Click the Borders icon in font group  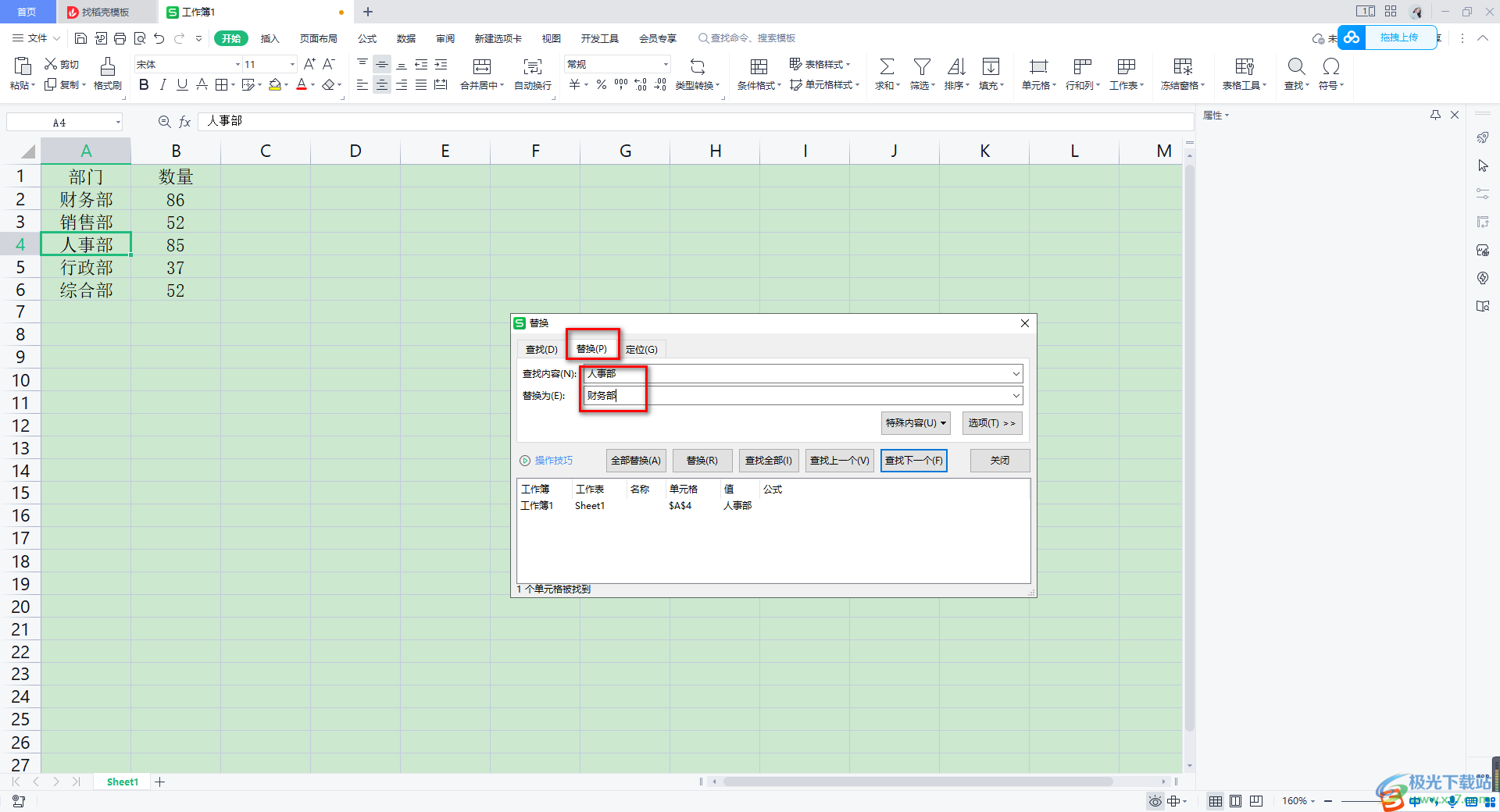coord(222,84)
